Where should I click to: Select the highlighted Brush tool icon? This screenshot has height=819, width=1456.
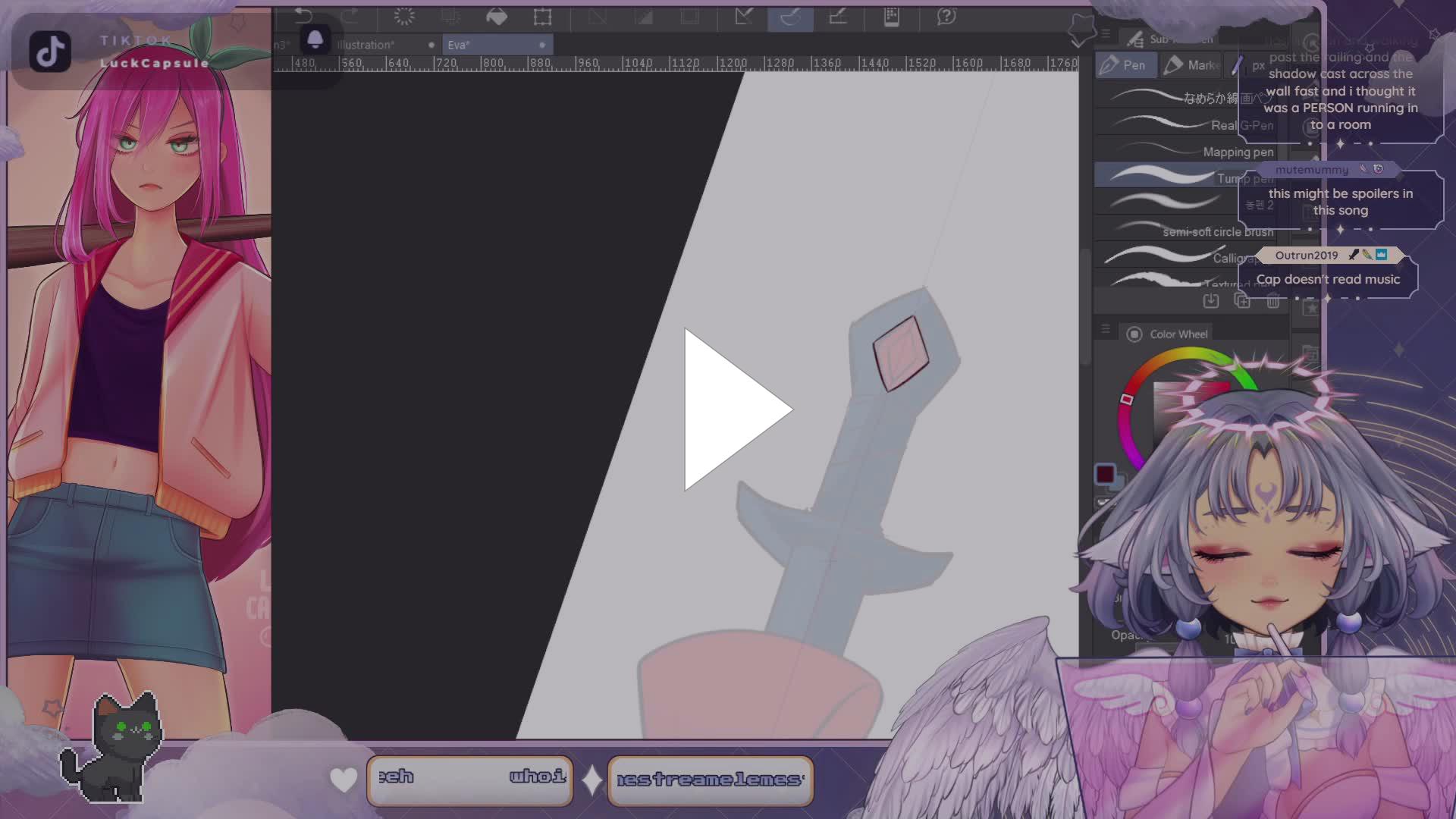click(x=791, y=18)
